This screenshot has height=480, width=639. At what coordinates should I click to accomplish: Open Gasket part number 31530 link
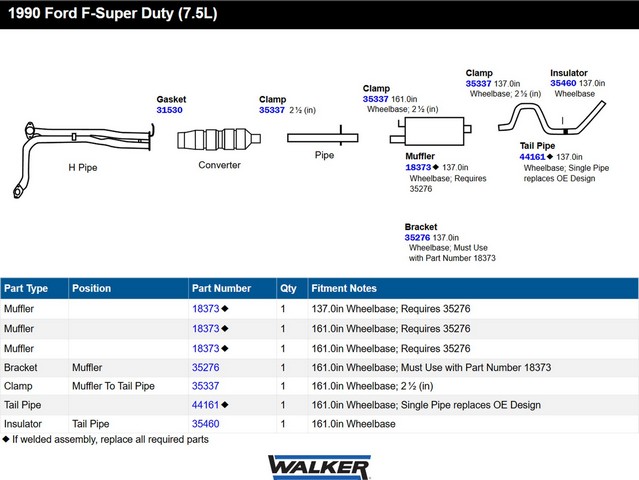pos(170,110)
